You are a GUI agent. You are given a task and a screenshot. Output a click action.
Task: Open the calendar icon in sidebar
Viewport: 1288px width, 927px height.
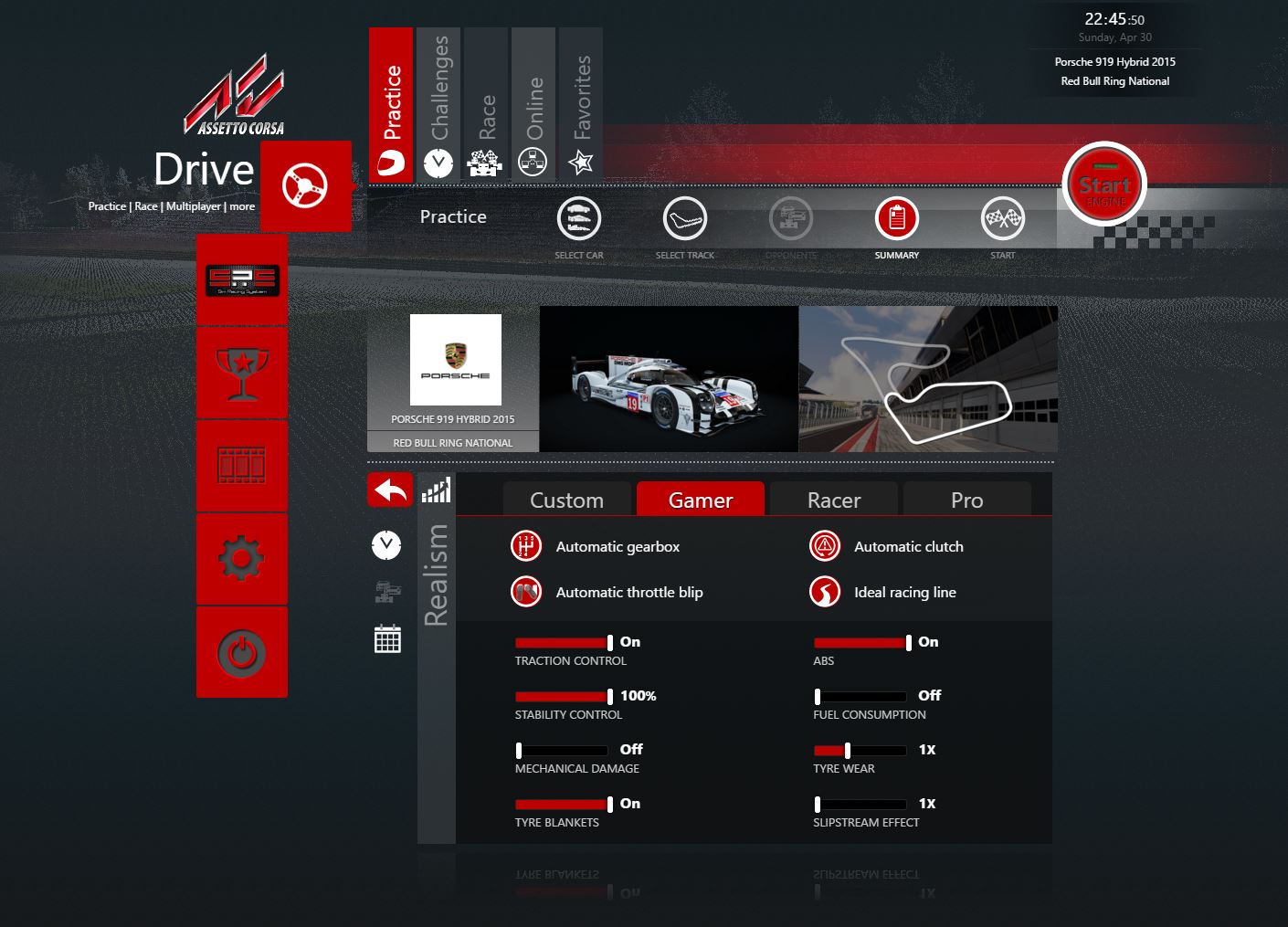tap(387, 639)
